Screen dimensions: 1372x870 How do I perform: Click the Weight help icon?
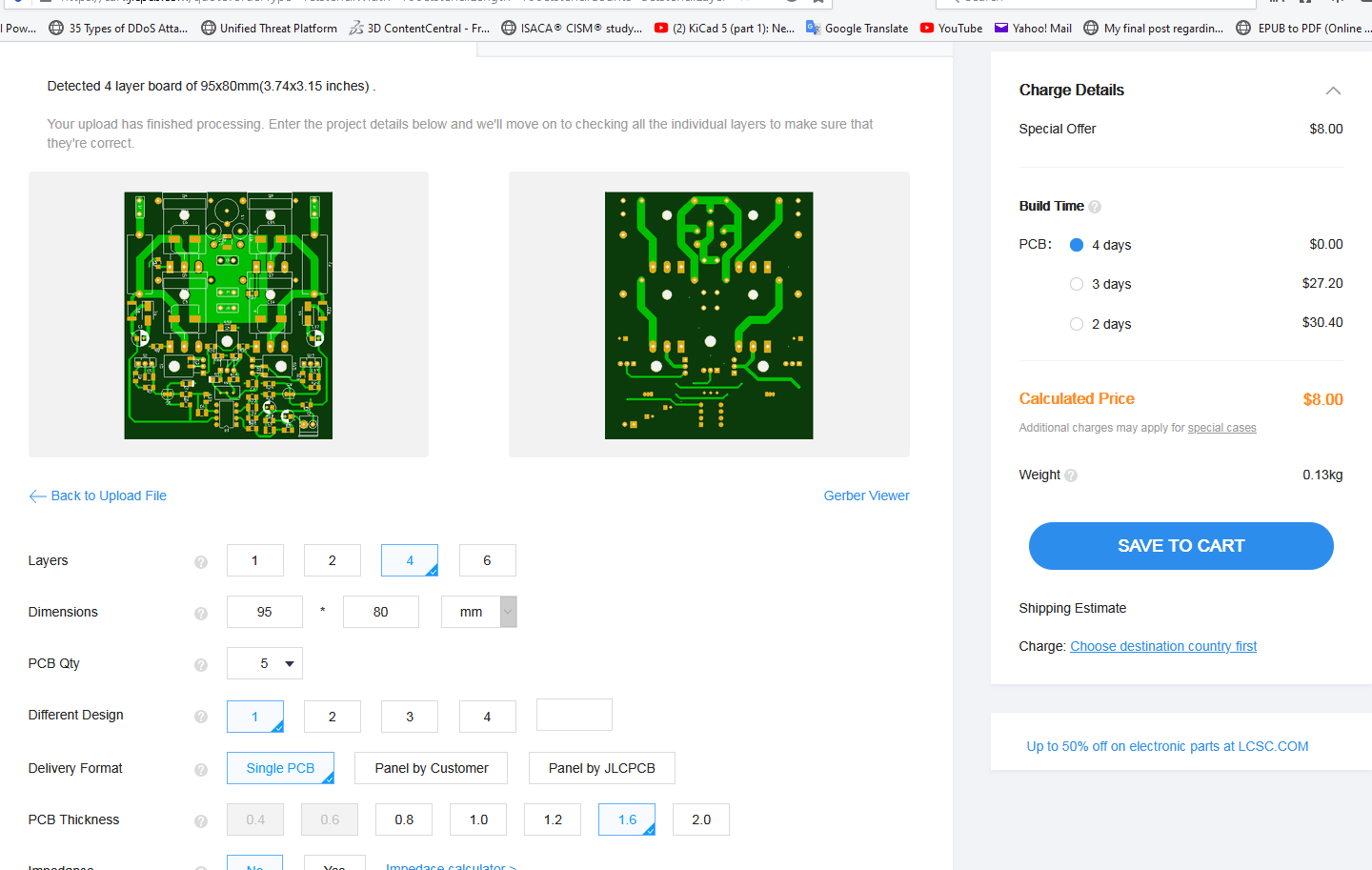pos(1071,475)
